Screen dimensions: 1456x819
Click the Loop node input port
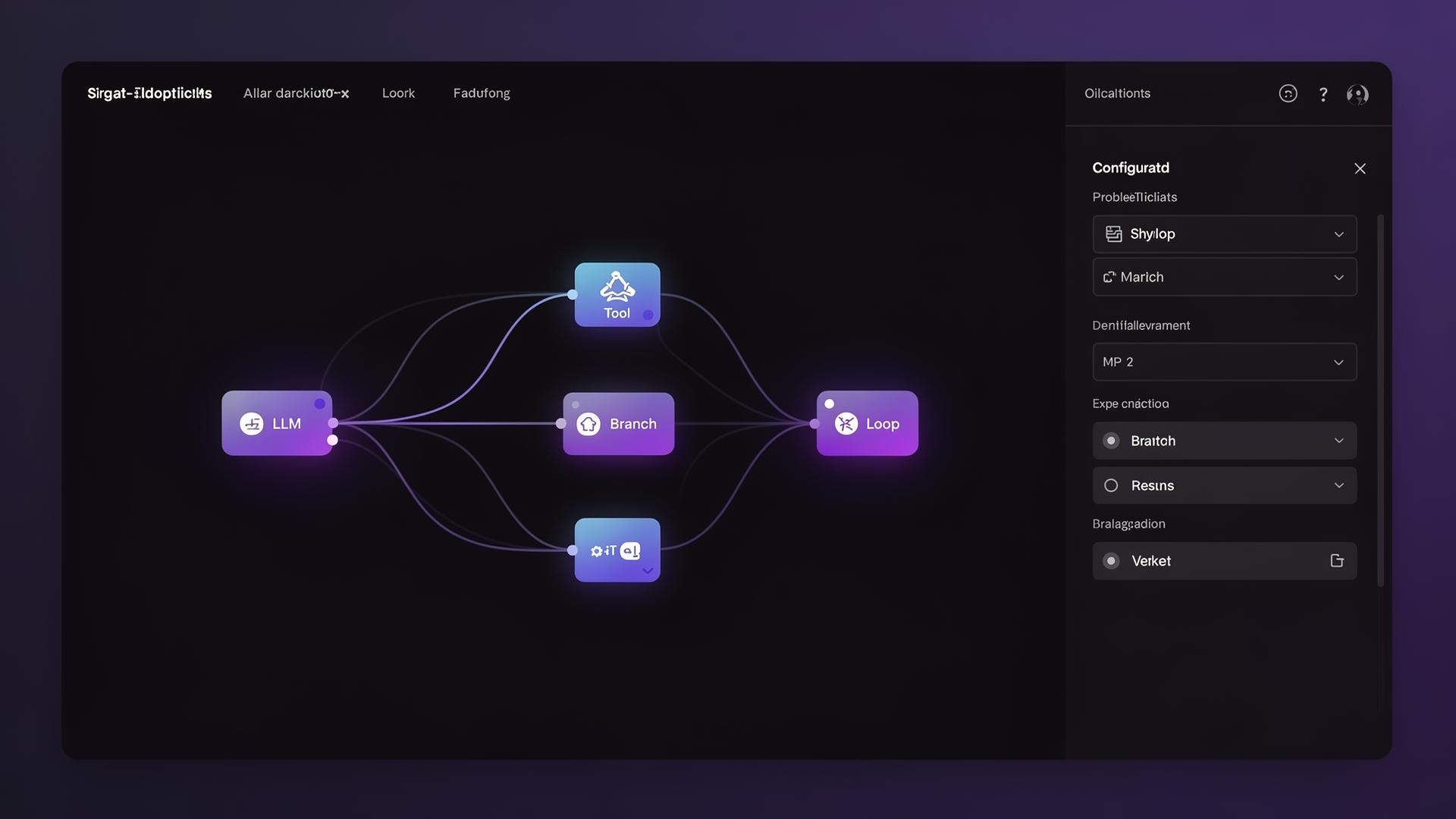814,424
